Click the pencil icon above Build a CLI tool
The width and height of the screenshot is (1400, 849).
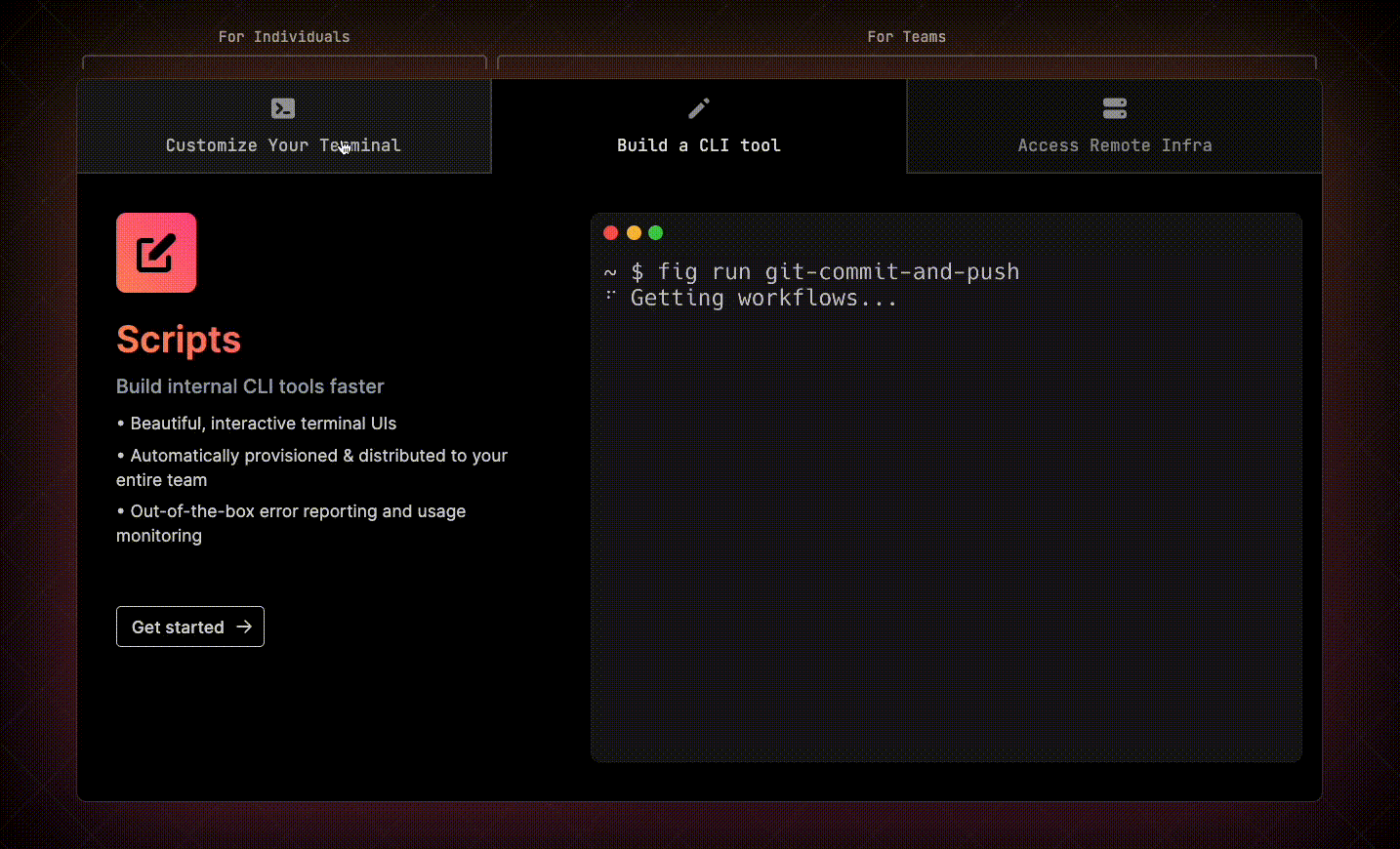pos(699,107)
